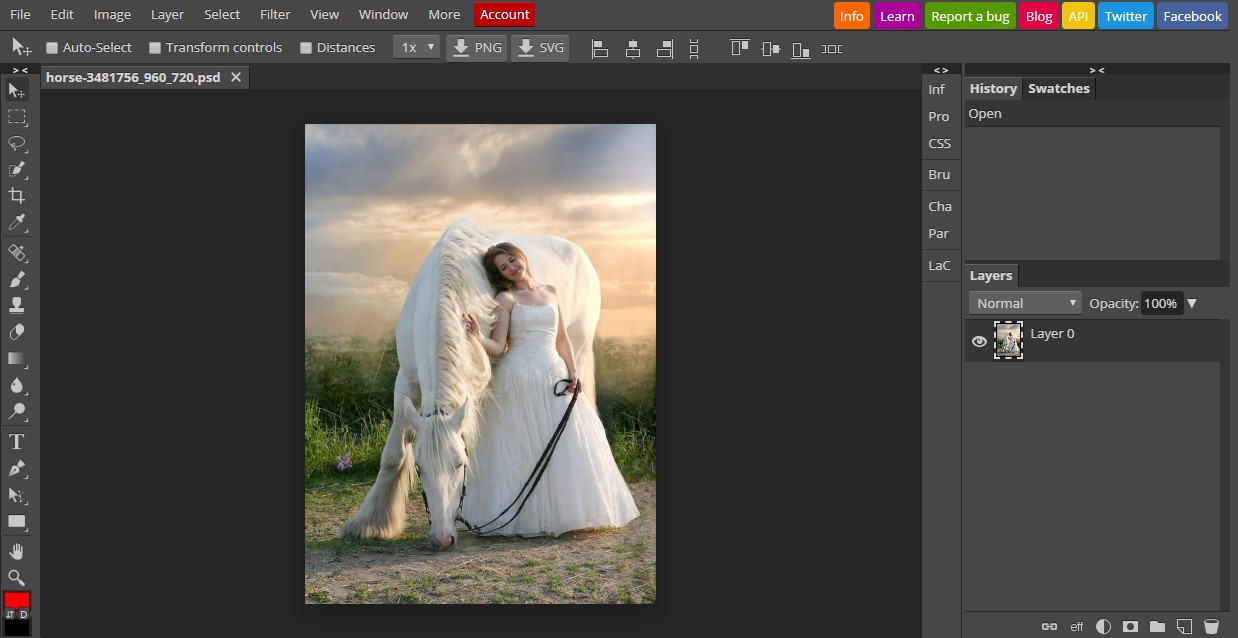The width and height of the screenshot is (1238, 638).
Task: Open the Normal blend mode dropdown
Action: click(1026, 303)
